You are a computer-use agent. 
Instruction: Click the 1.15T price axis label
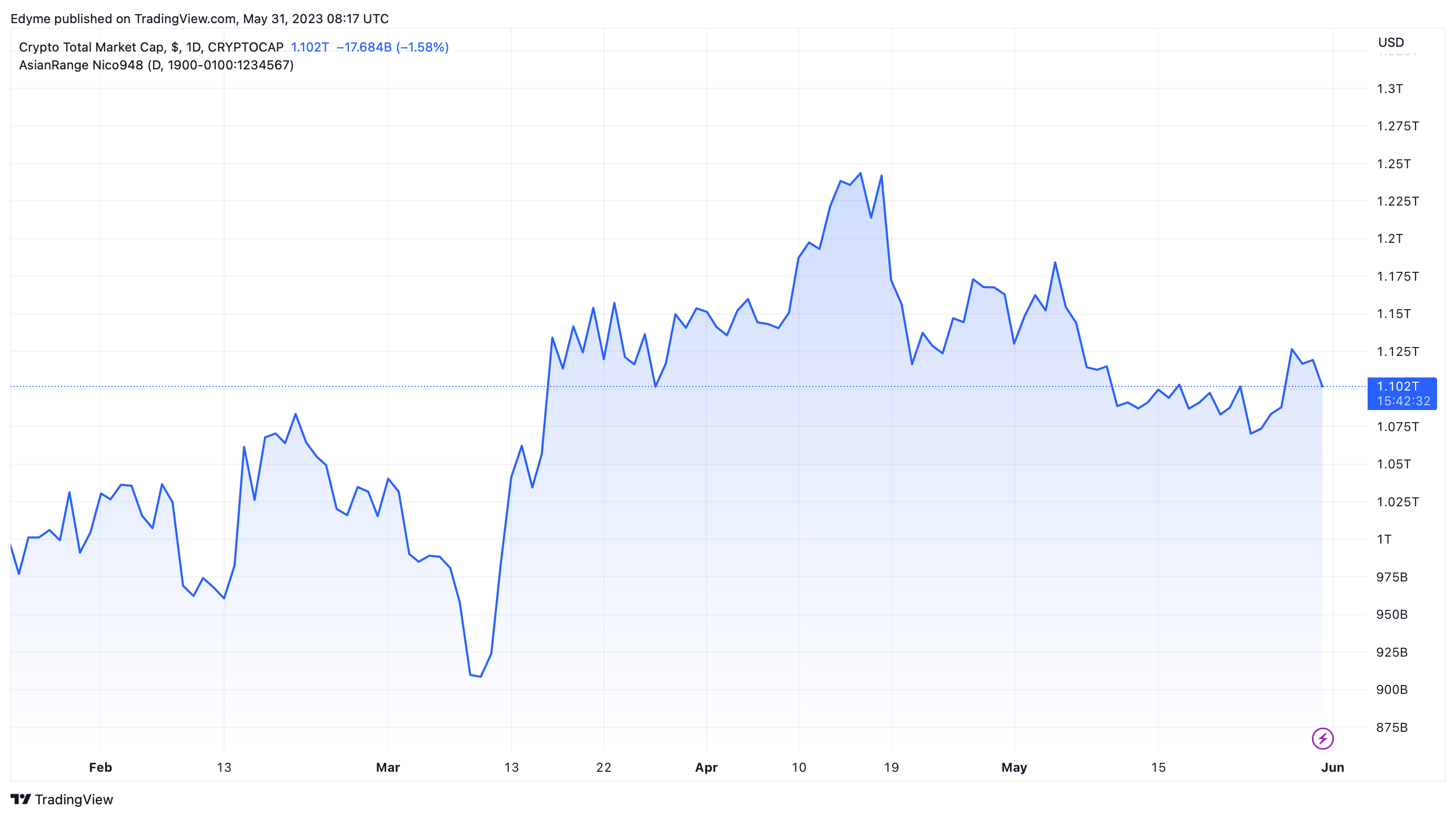(1393, 313)
